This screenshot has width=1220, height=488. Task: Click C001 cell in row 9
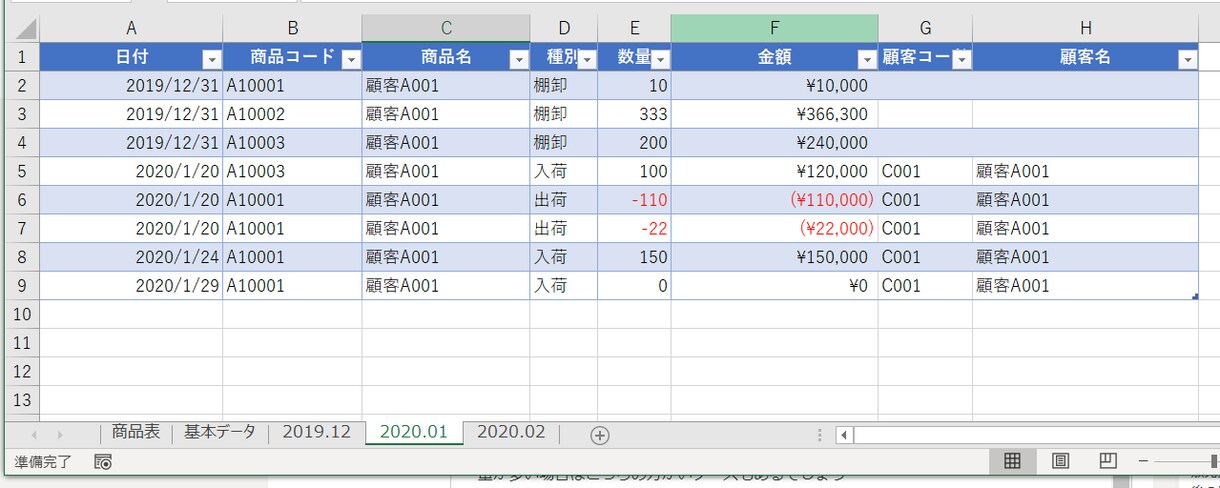pos(925,286)
